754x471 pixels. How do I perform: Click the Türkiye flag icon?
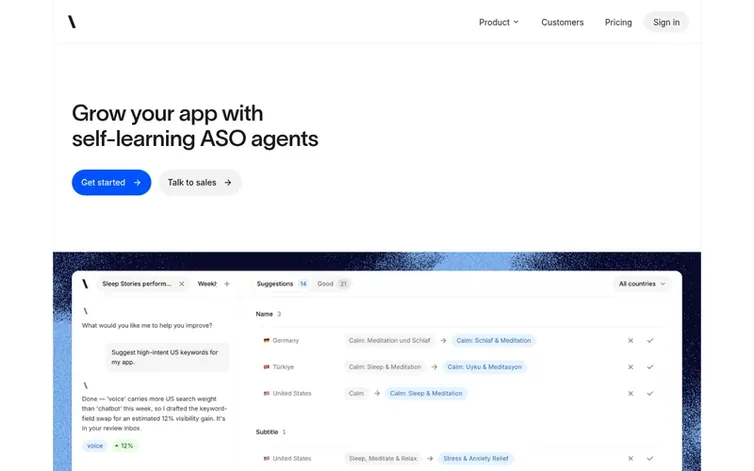[266, 367]
